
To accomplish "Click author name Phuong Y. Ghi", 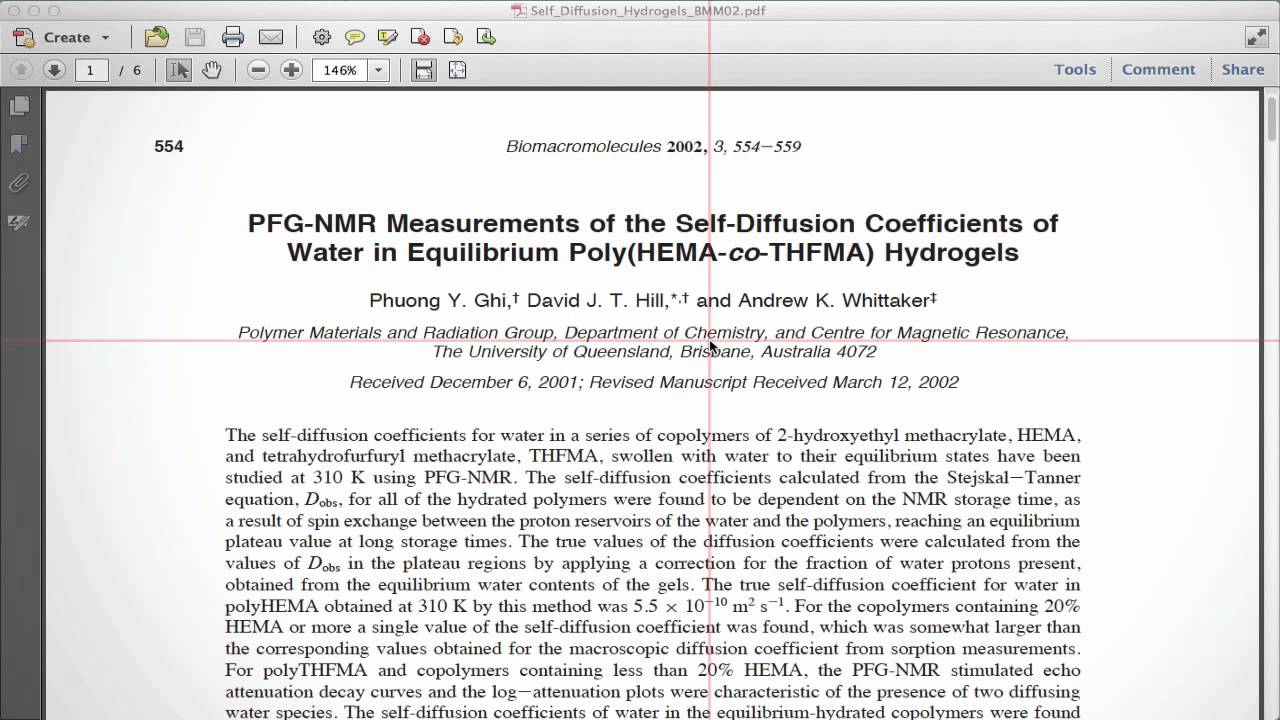I will click(x=441, y=300).
